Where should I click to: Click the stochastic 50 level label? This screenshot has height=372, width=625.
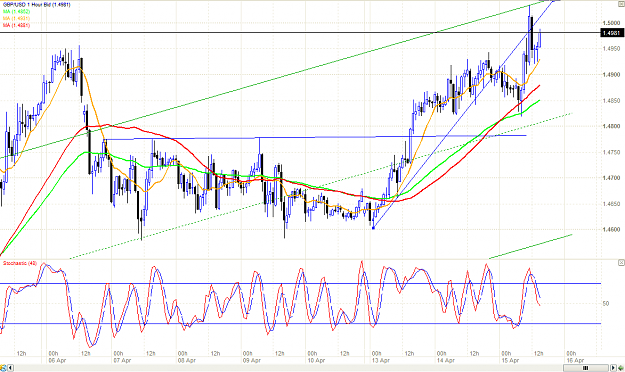(x=606, y=303)
